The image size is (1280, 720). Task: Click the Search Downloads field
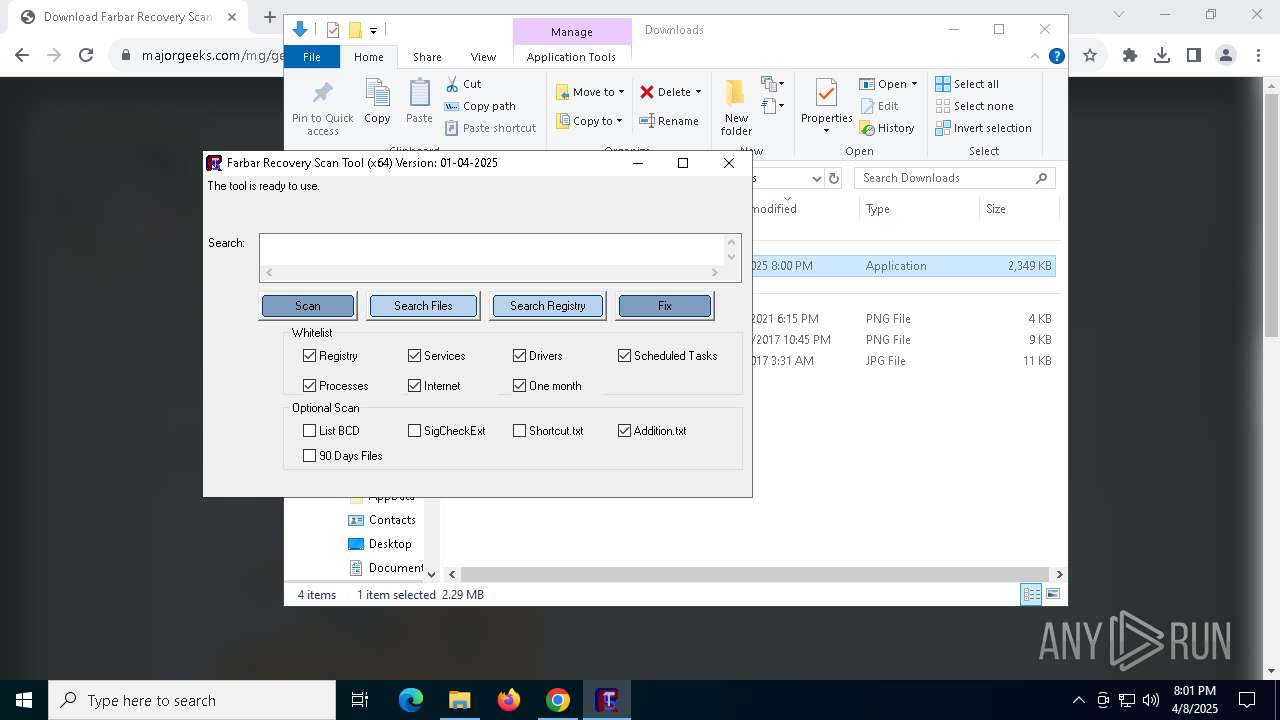(x=955, y=178)
